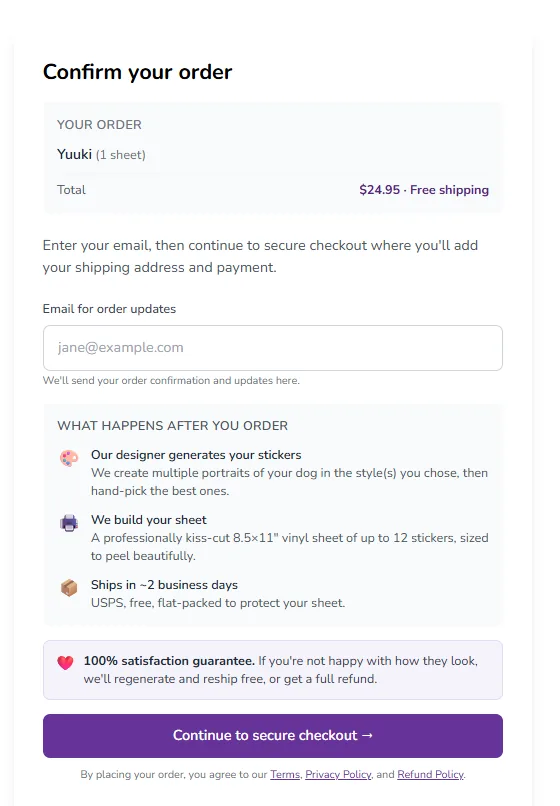Click the printer icon beside build sheet

[x=68, y=523]
